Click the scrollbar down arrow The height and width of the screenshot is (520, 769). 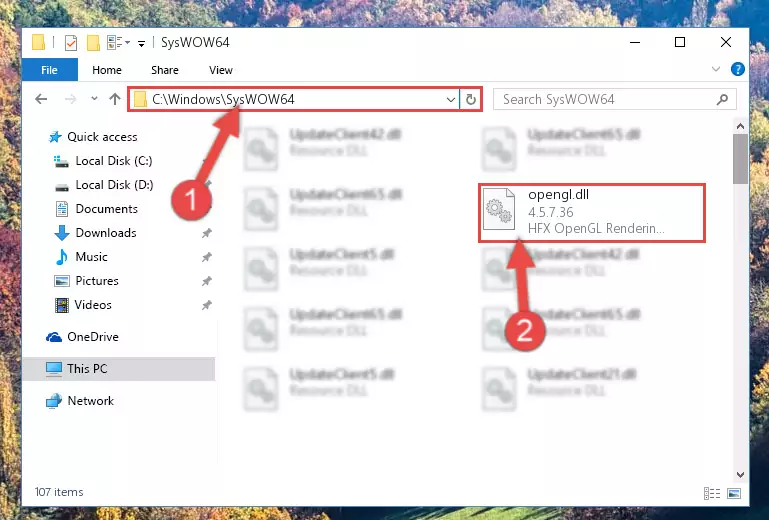[x=741, y=474]
